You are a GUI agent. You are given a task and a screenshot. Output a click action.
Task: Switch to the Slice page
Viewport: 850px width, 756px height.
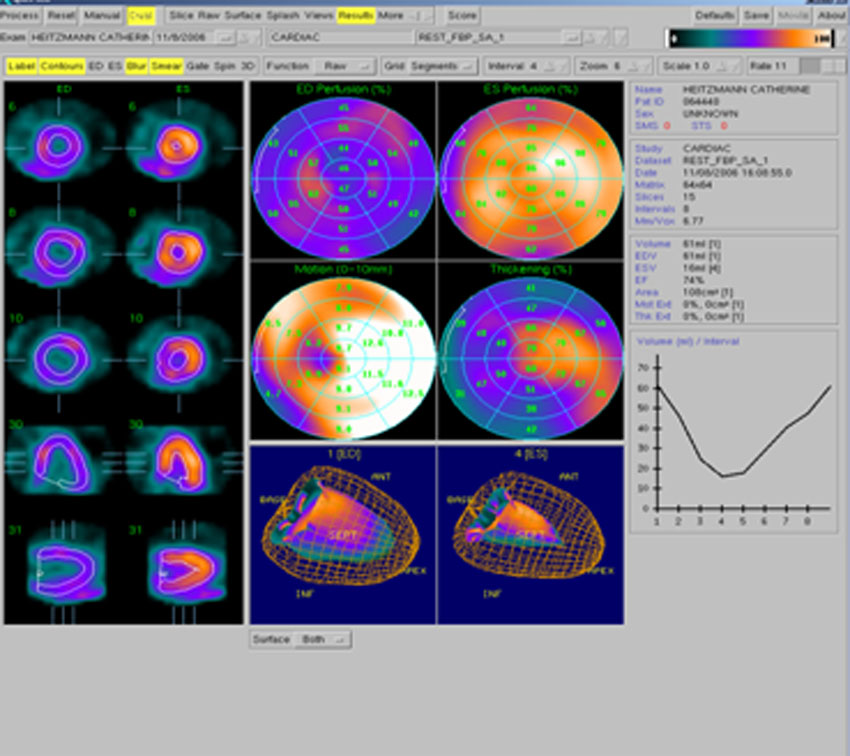(x=181, y=16)
